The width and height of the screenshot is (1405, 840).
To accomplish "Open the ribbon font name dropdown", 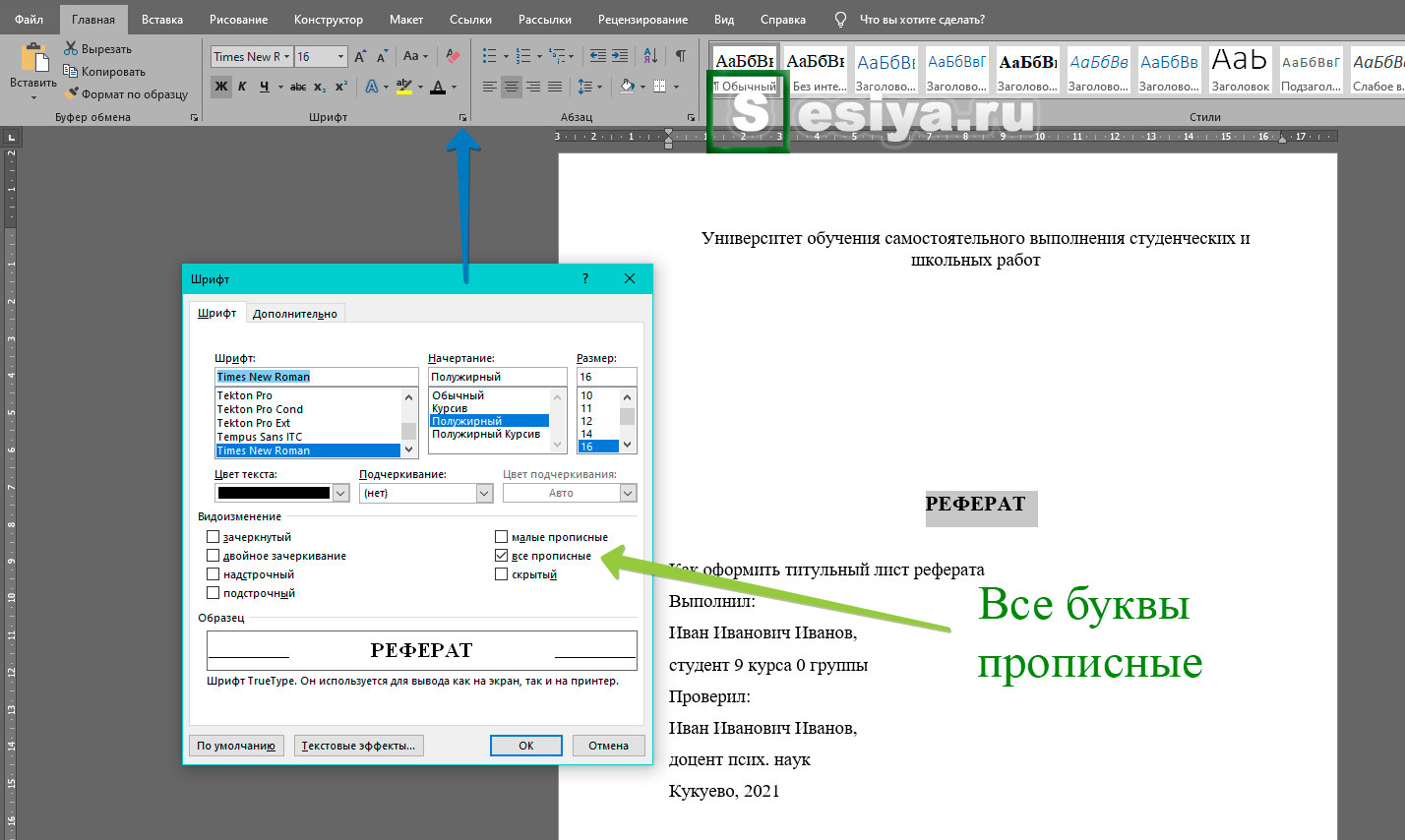I will [287, 56].
